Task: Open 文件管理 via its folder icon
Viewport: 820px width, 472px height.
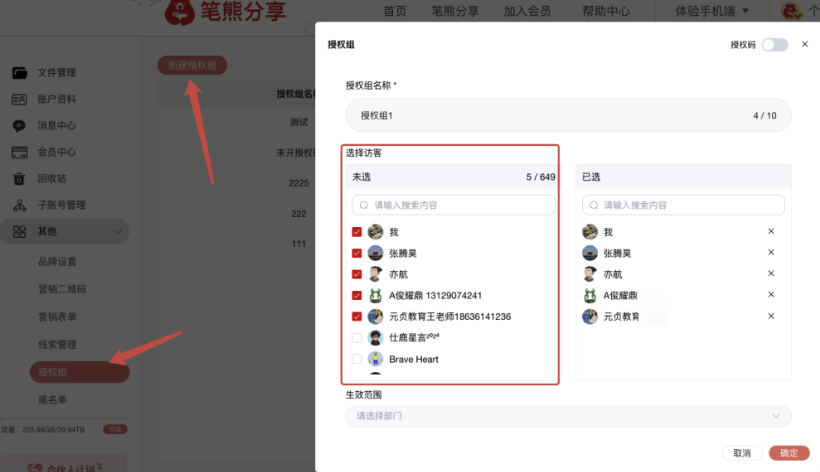Action: pyautogui.click(x=19, y=73)
